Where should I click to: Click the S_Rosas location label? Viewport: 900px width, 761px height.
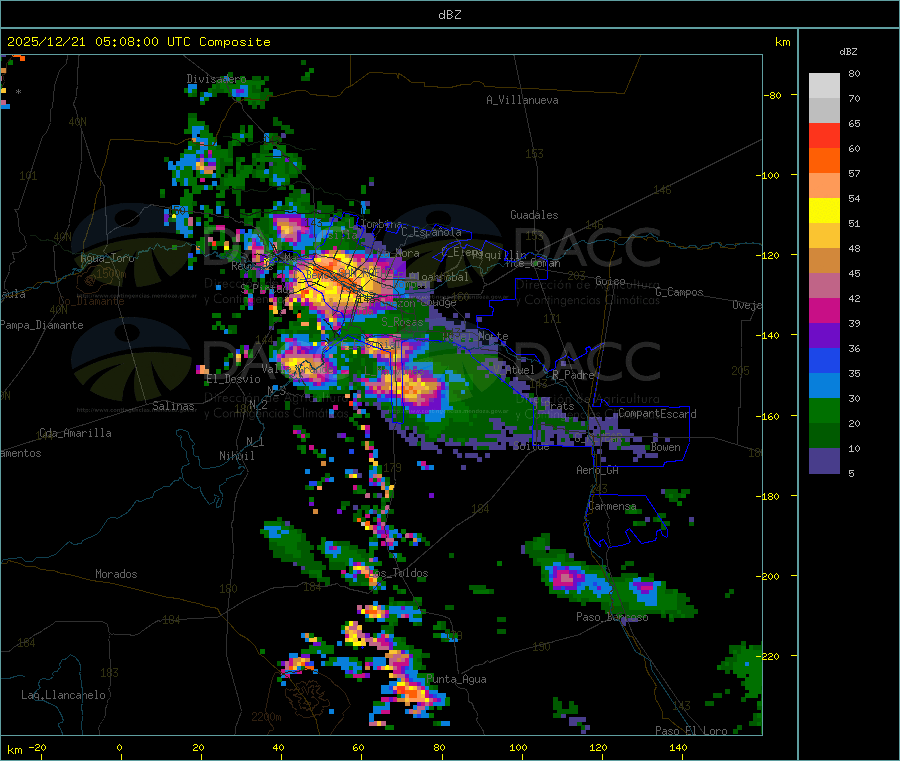[402, 322]
